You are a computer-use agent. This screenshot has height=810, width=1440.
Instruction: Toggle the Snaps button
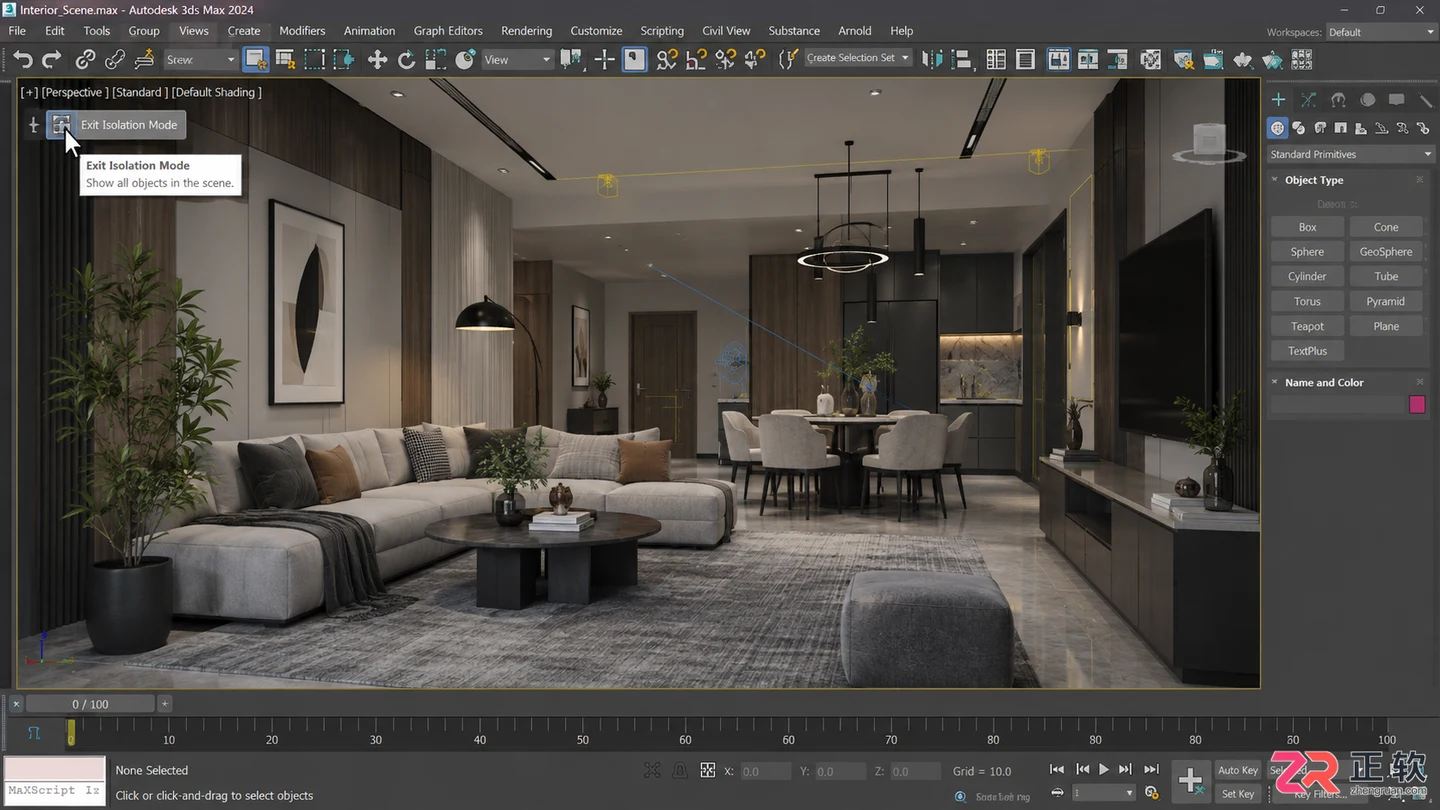tap(667, 59)
